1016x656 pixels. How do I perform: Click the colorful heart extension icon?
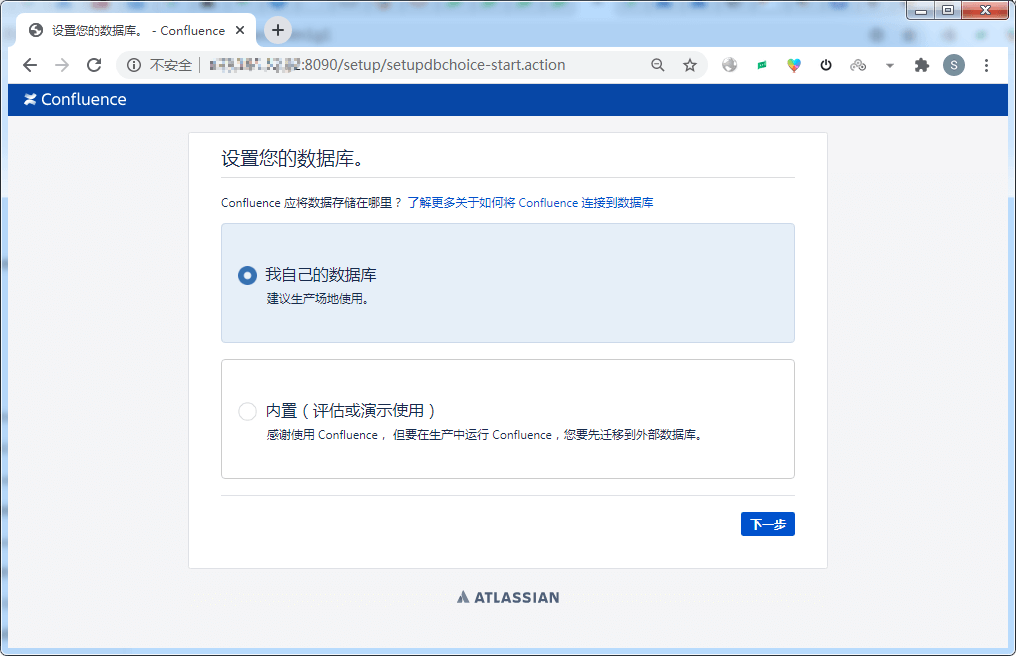[x=794, y=65]
